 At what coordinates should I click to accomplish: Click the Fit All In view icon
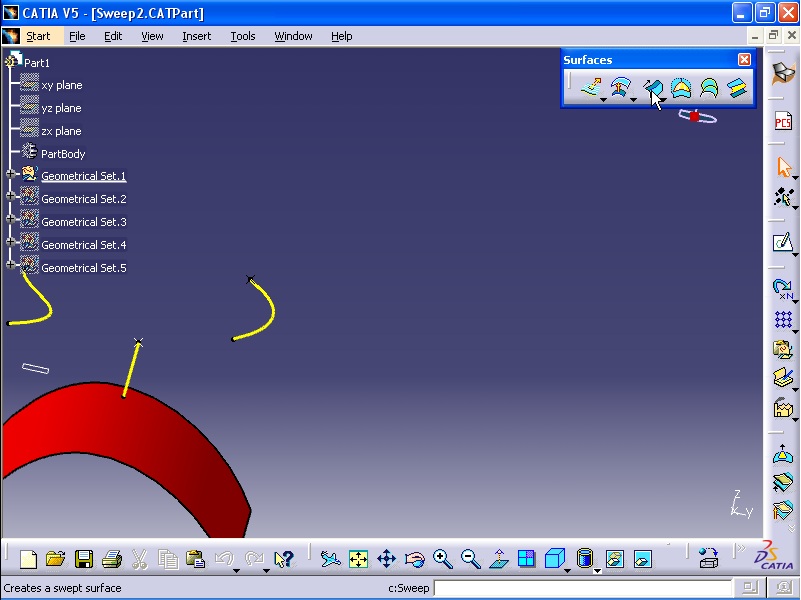359,560
